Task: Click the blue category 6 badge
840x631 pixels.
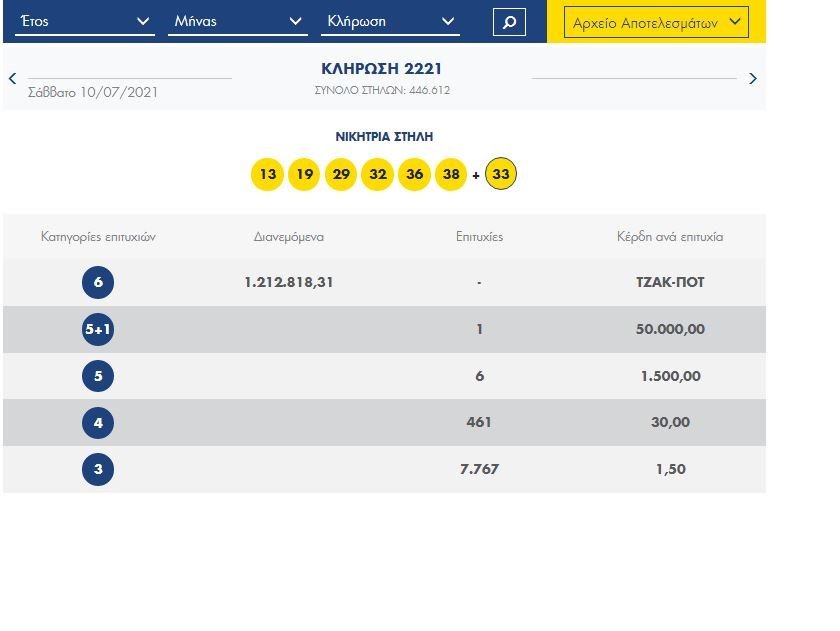Action: pos(98,283)
